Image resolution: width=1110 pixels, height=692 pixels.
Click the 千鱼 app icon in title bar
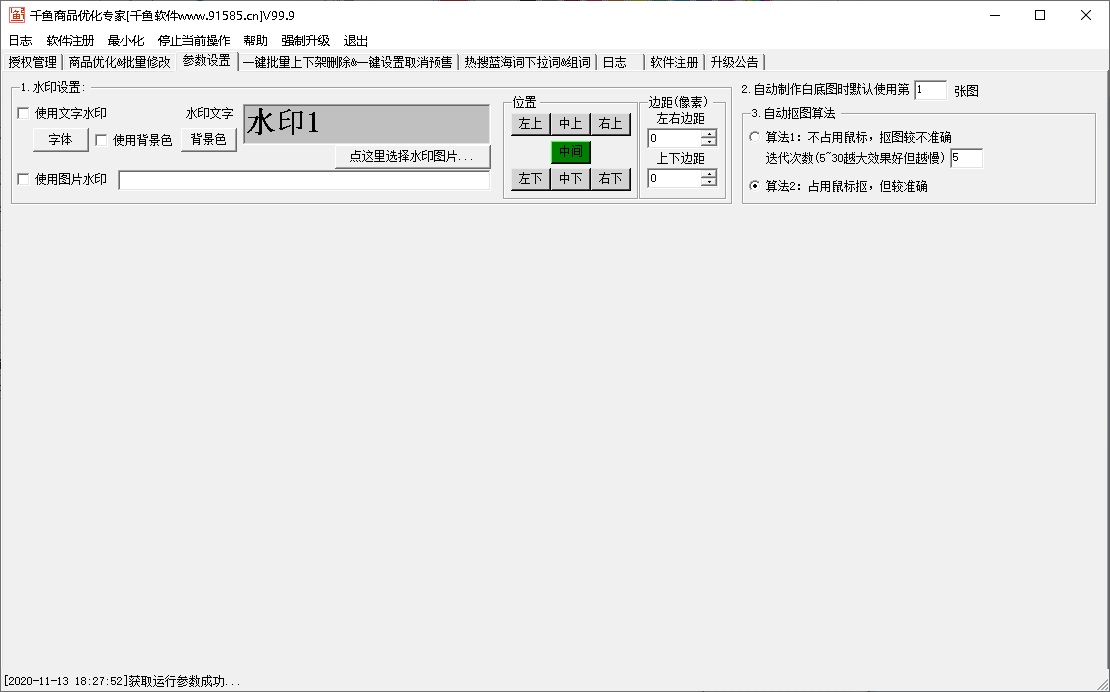pos(17,15)
